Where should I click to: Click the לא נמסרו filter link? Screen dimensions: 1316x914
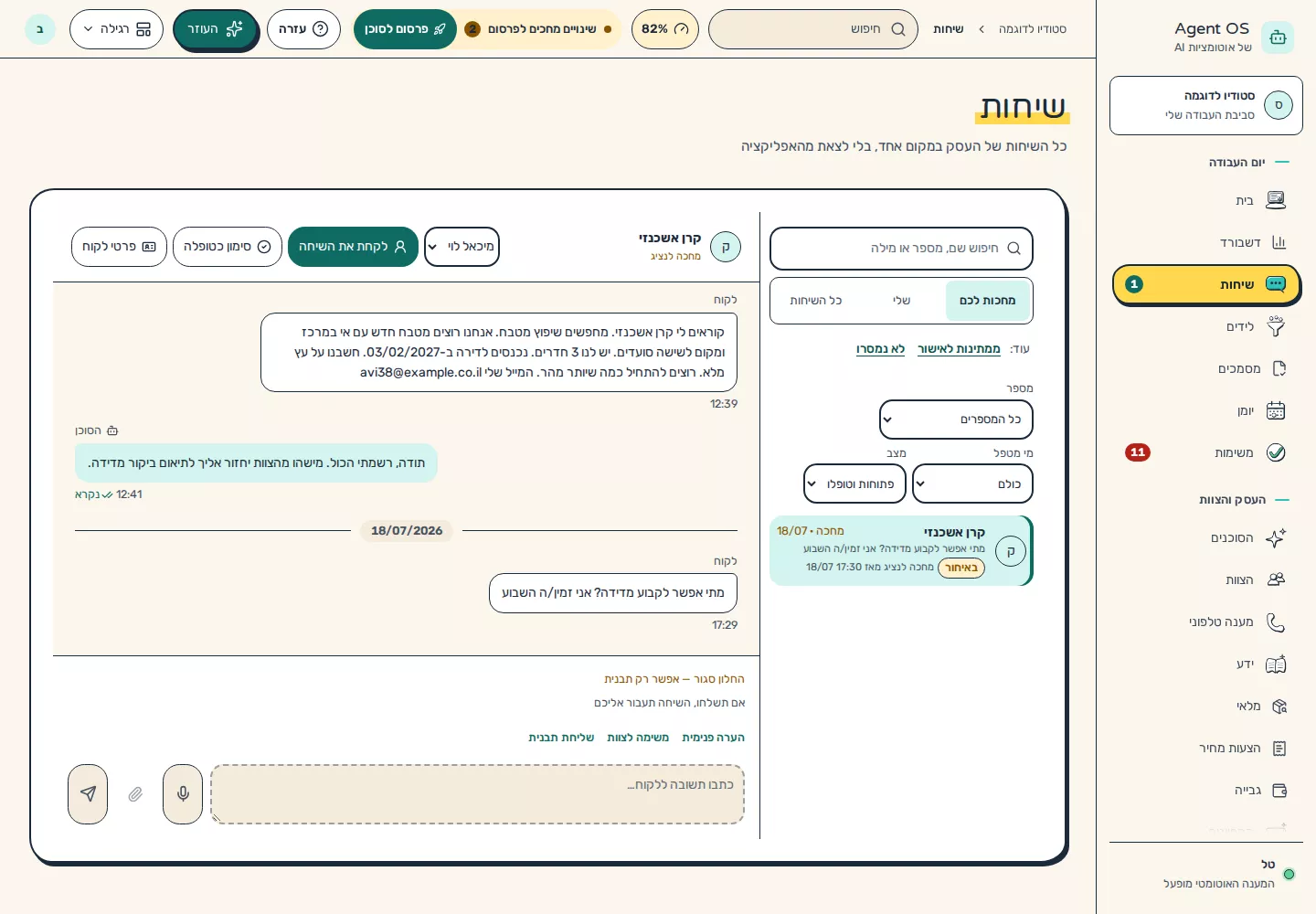click(x=880, y=349)
